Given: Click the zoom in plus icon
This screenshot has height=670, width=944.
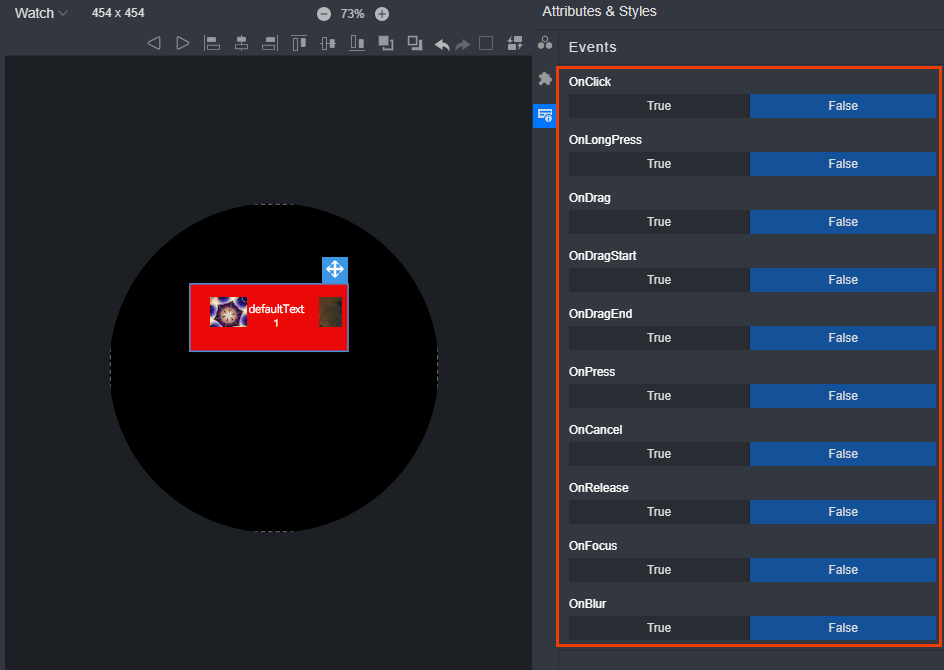Looking at the screenshot, I should click(382, 14).
